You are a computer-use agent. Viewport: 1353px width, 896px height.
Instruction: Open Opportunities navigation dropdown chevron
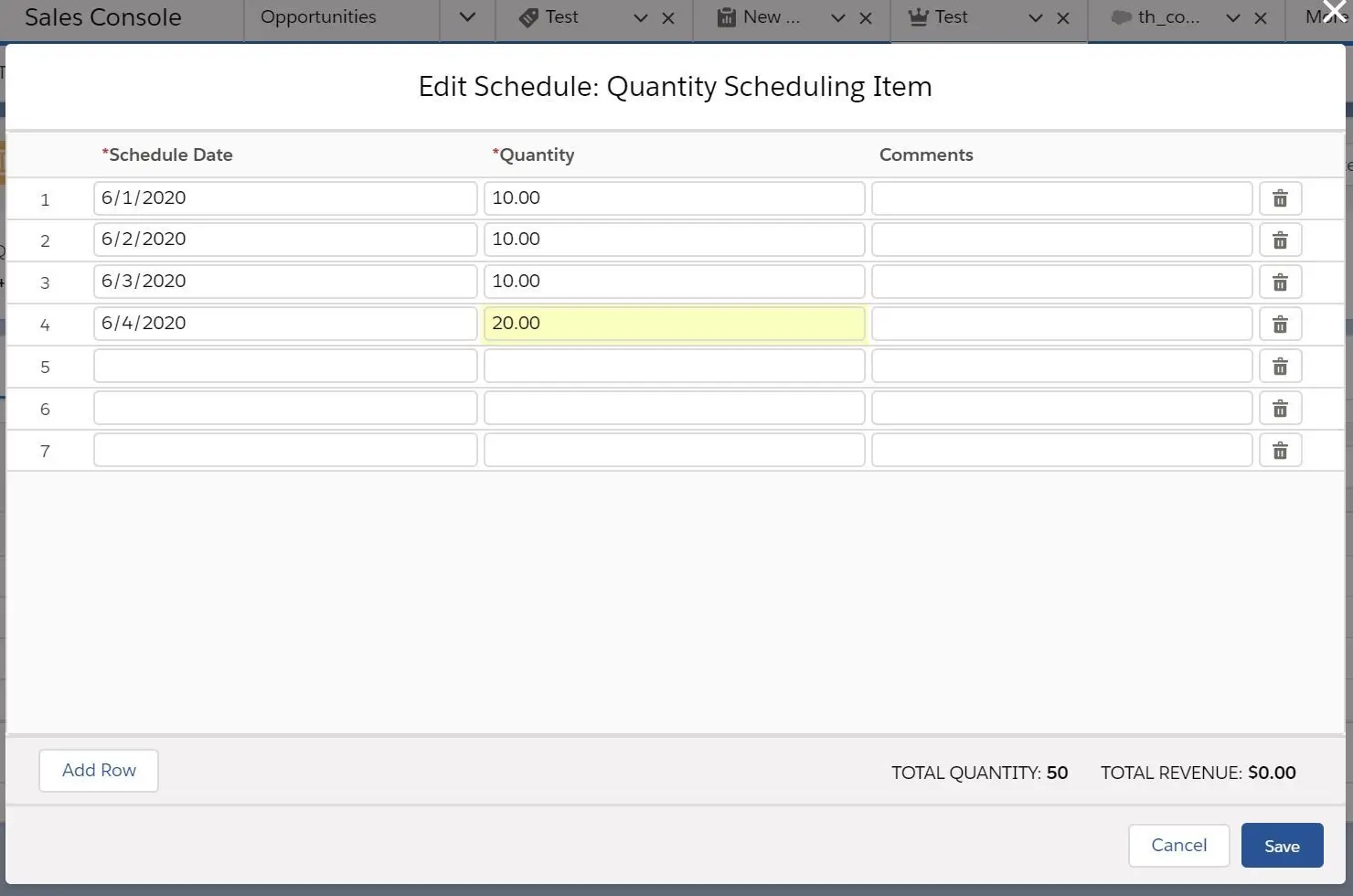tap(467, 17)
